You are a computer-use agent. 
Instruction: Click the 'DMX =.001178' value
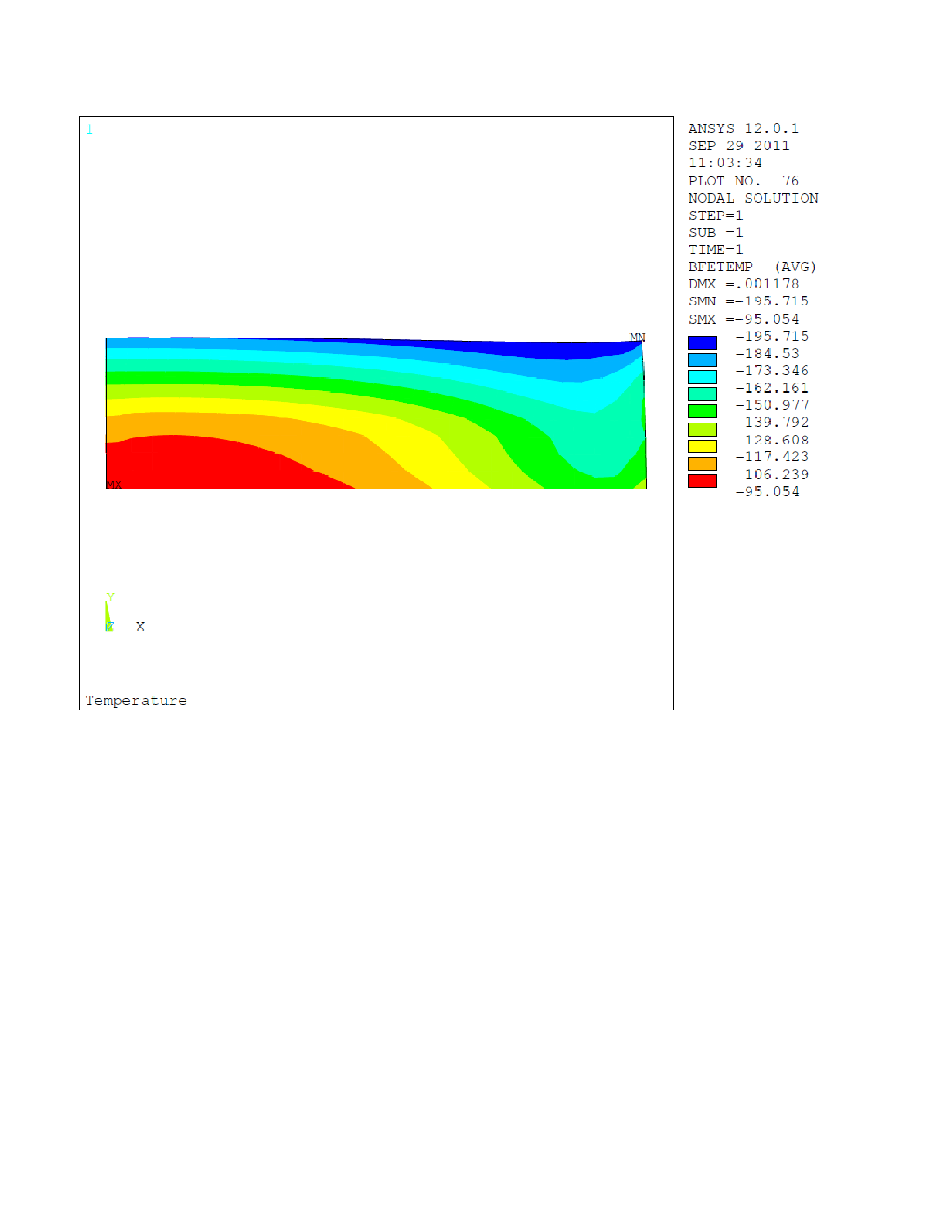(744, 284)
